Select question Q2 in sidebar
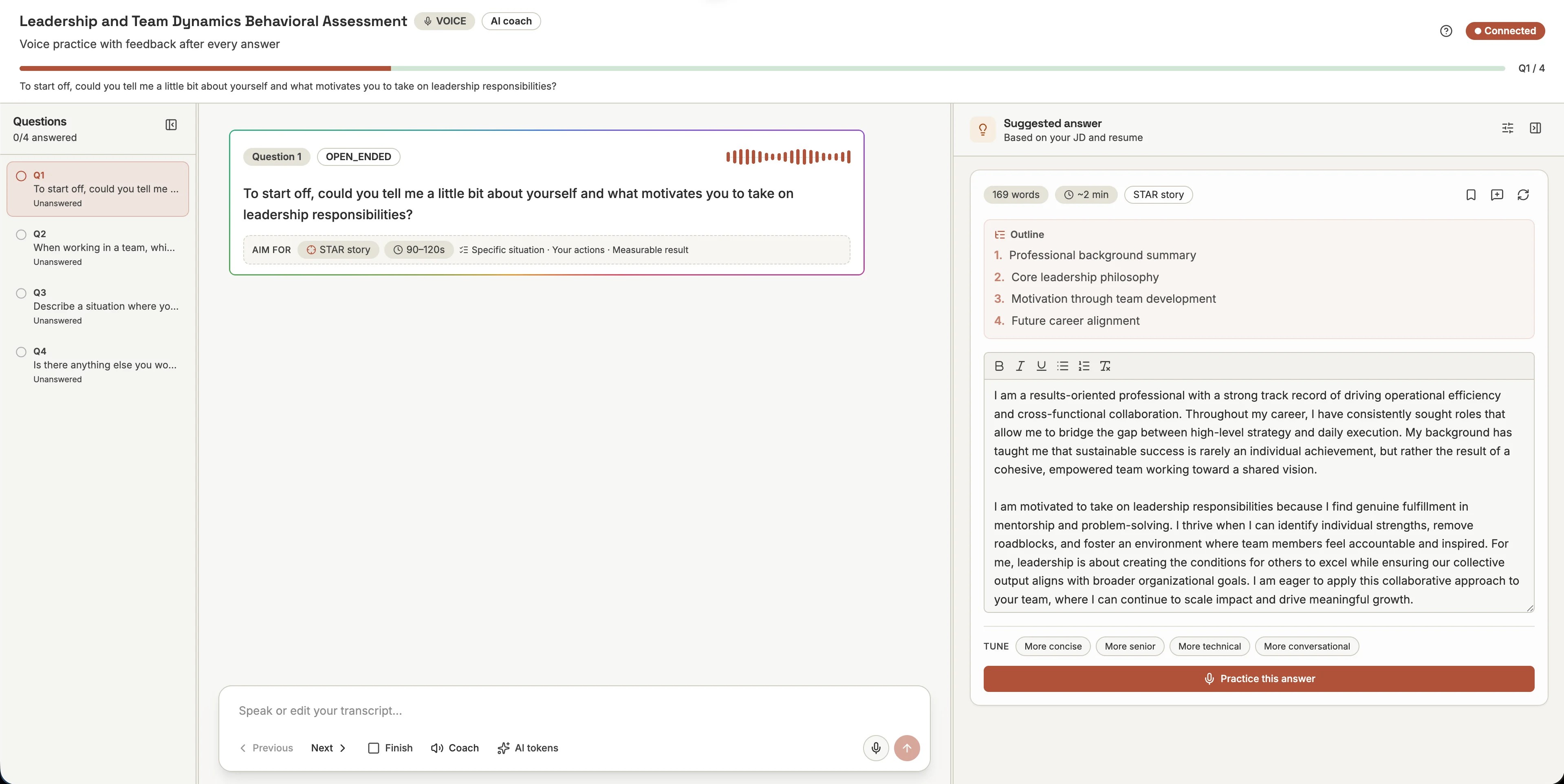The width and height of the screenshot is (1564, 784). pos(98,248)
